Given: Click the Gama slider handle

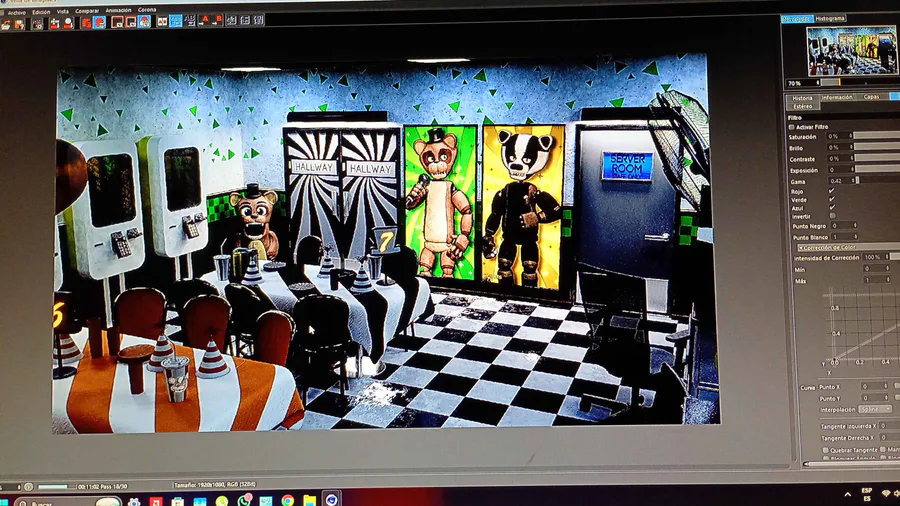Looking at the screenshot, I should 858,181.
